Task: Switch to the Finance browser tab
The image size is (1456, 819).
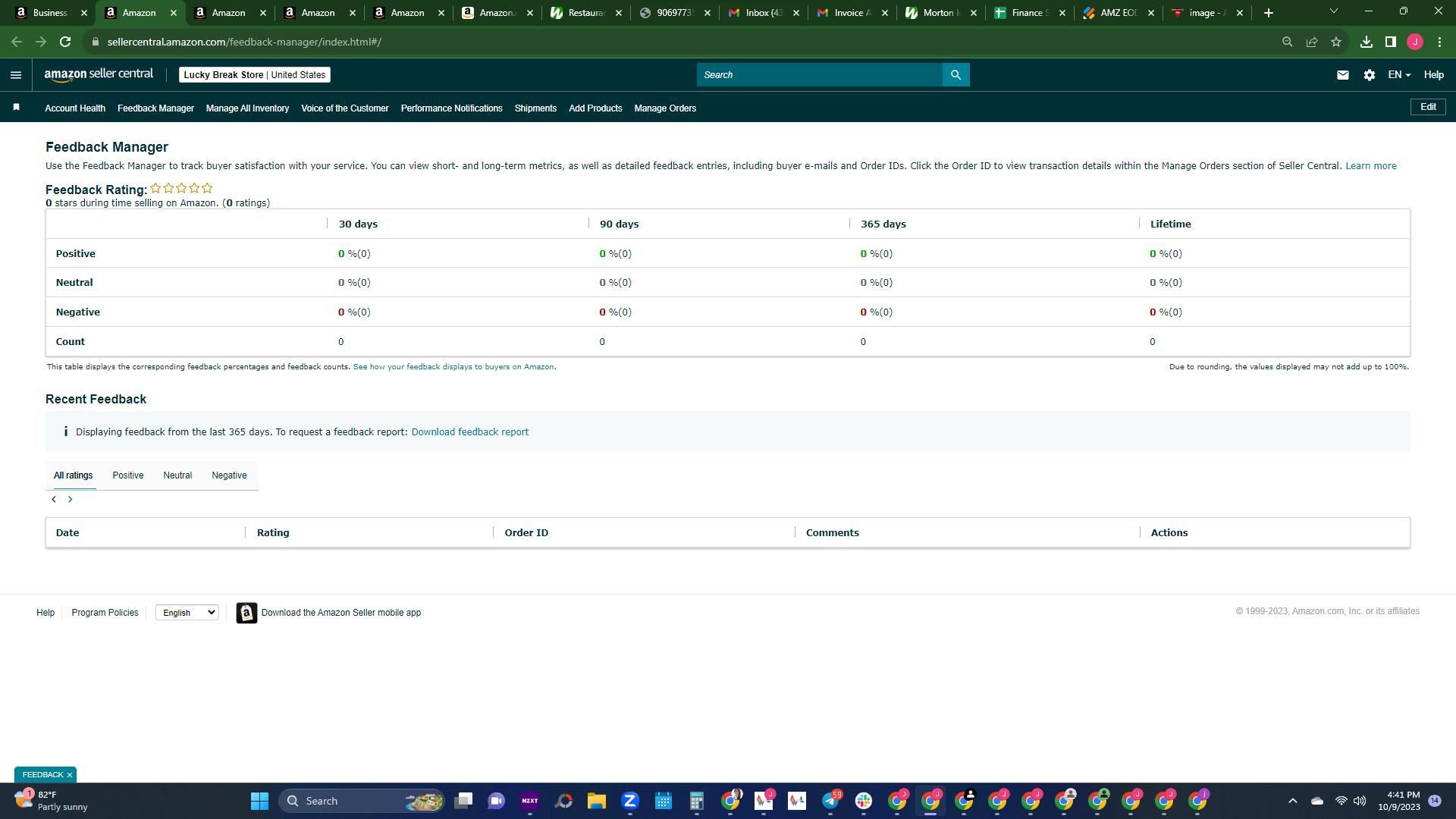Action: (x=1029, y=13)
